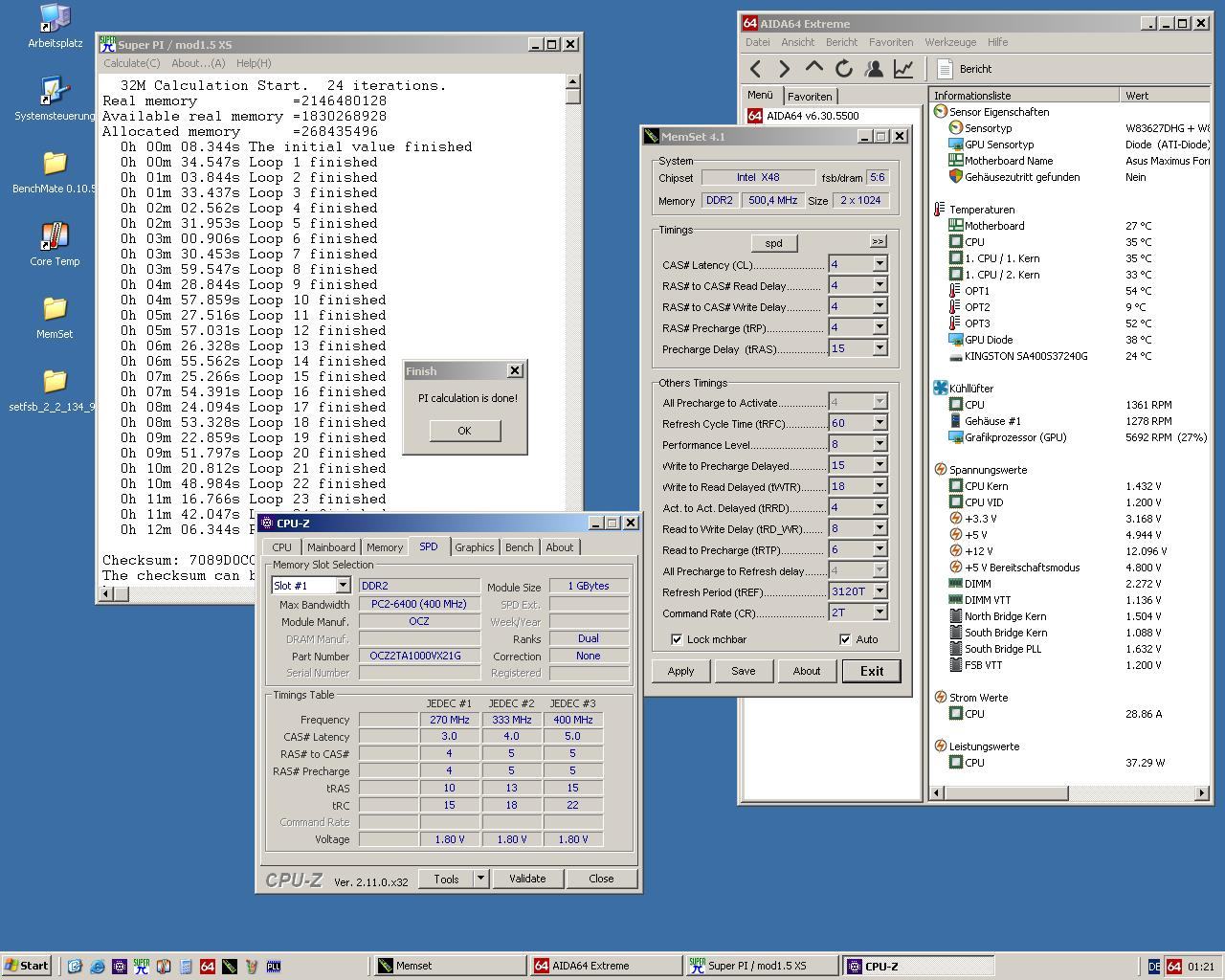Screen dimensions: 1225x980
Task: Open Systemsteuerung desktop shortcut
Action: click(x=55, y=99)
